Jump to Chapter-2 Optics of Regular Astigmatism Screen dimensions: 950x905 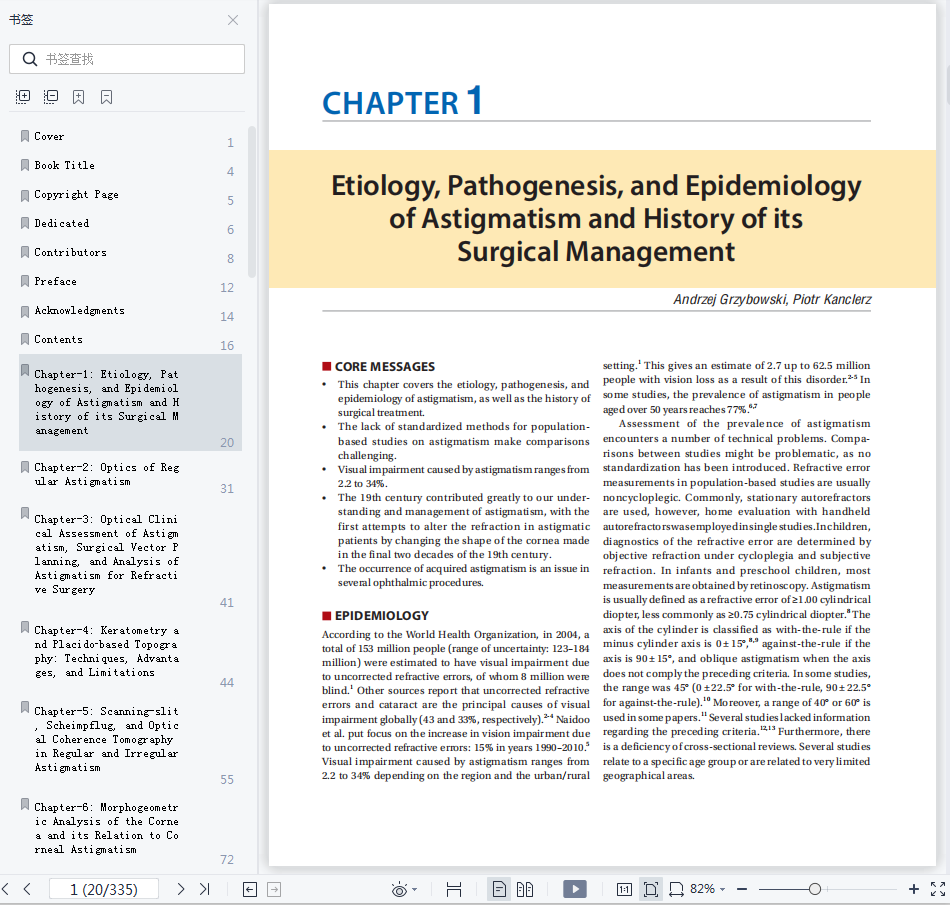point(107,474)
